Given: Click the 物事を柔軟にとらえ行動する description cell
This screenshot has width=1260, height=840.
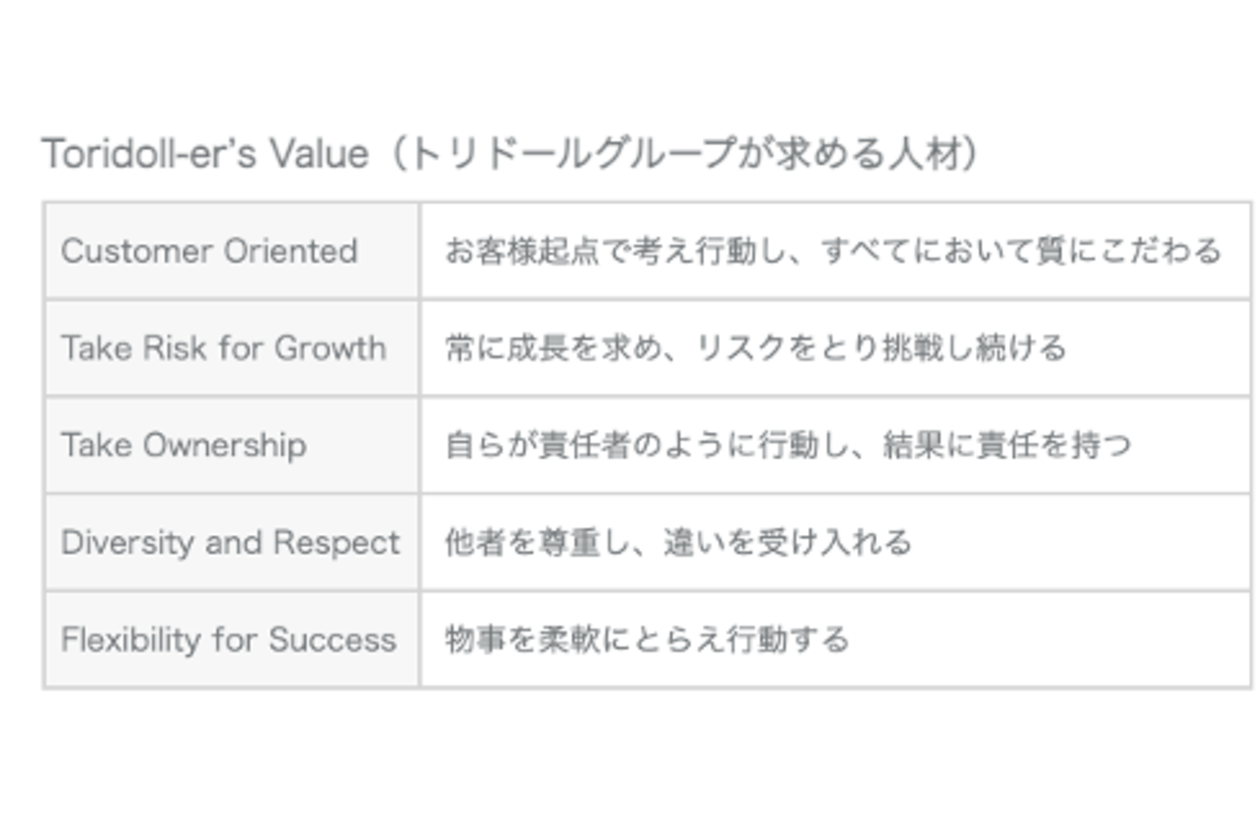Looking at the screenshot, I should [x=836, y=639].
